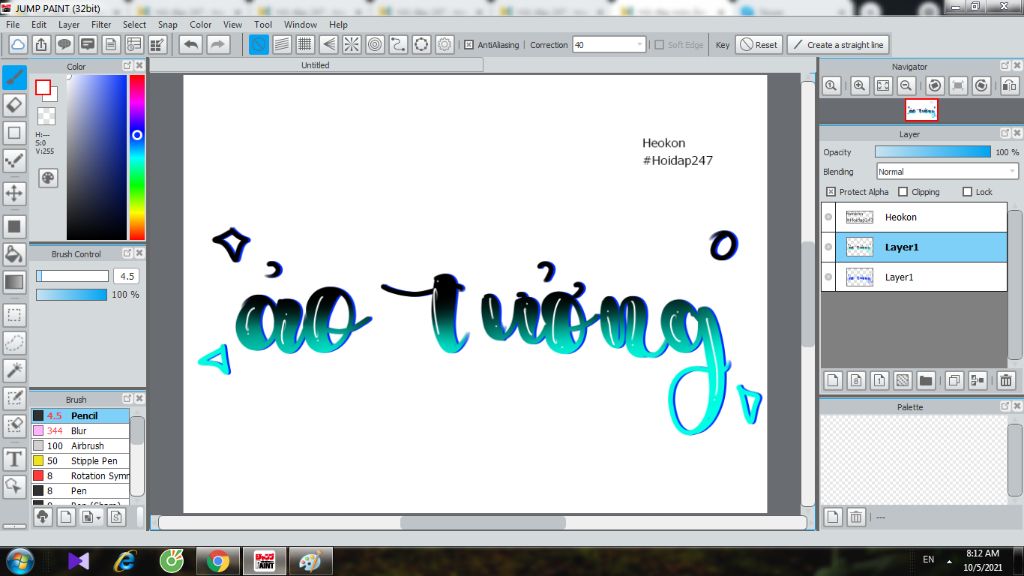Toggle the AntiAliasing checkbox

tap(469, 44)
